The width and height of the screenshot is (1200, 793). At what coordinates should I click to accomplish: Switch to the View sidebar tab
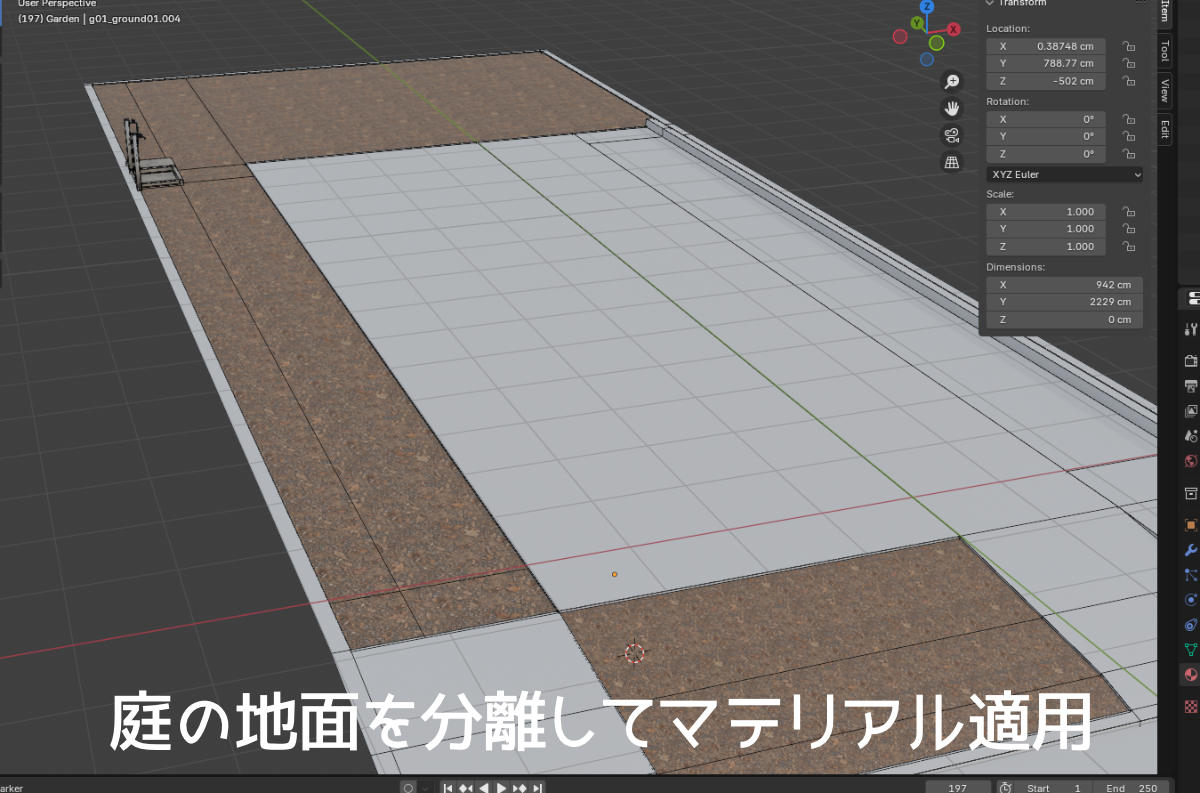pos(1164,91)
